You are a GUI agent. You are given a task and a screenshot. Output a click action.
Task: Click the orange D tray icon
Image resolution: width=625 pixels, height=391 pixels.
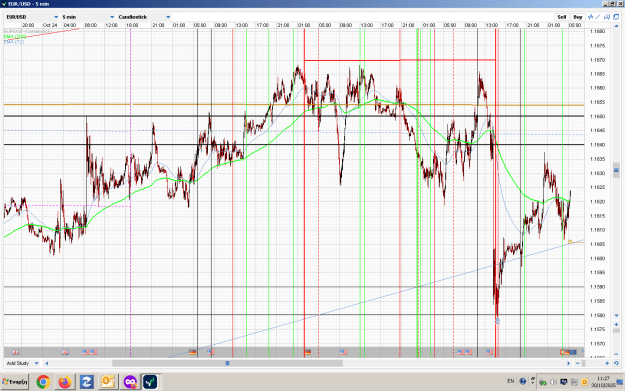[x=584, y=382]
